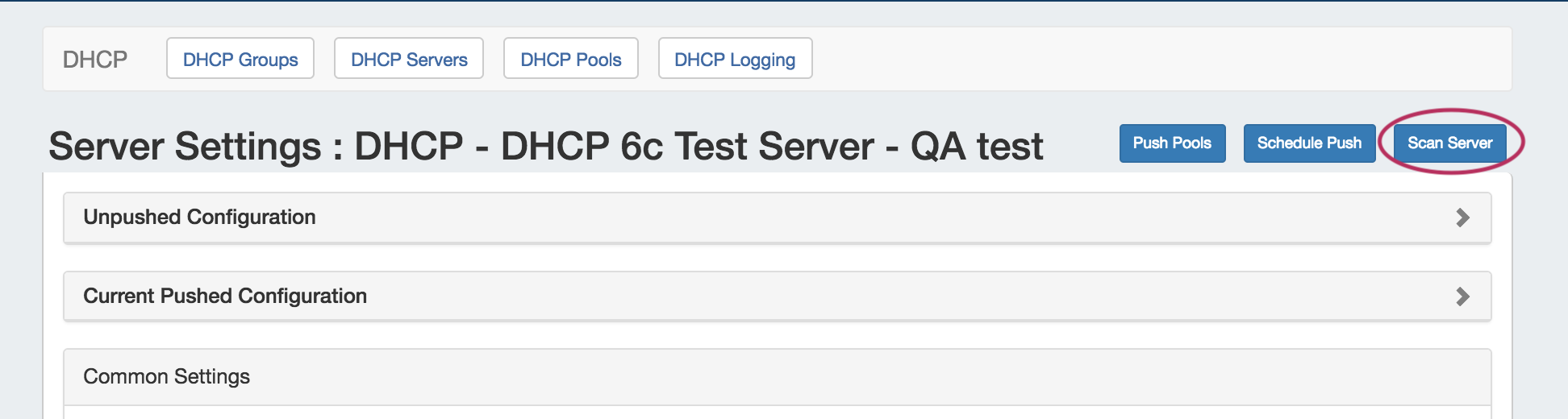The width and height of the screenshot is (1568, 419).
Task: View the DHCP Logging tab
Action: coord(735,59)
